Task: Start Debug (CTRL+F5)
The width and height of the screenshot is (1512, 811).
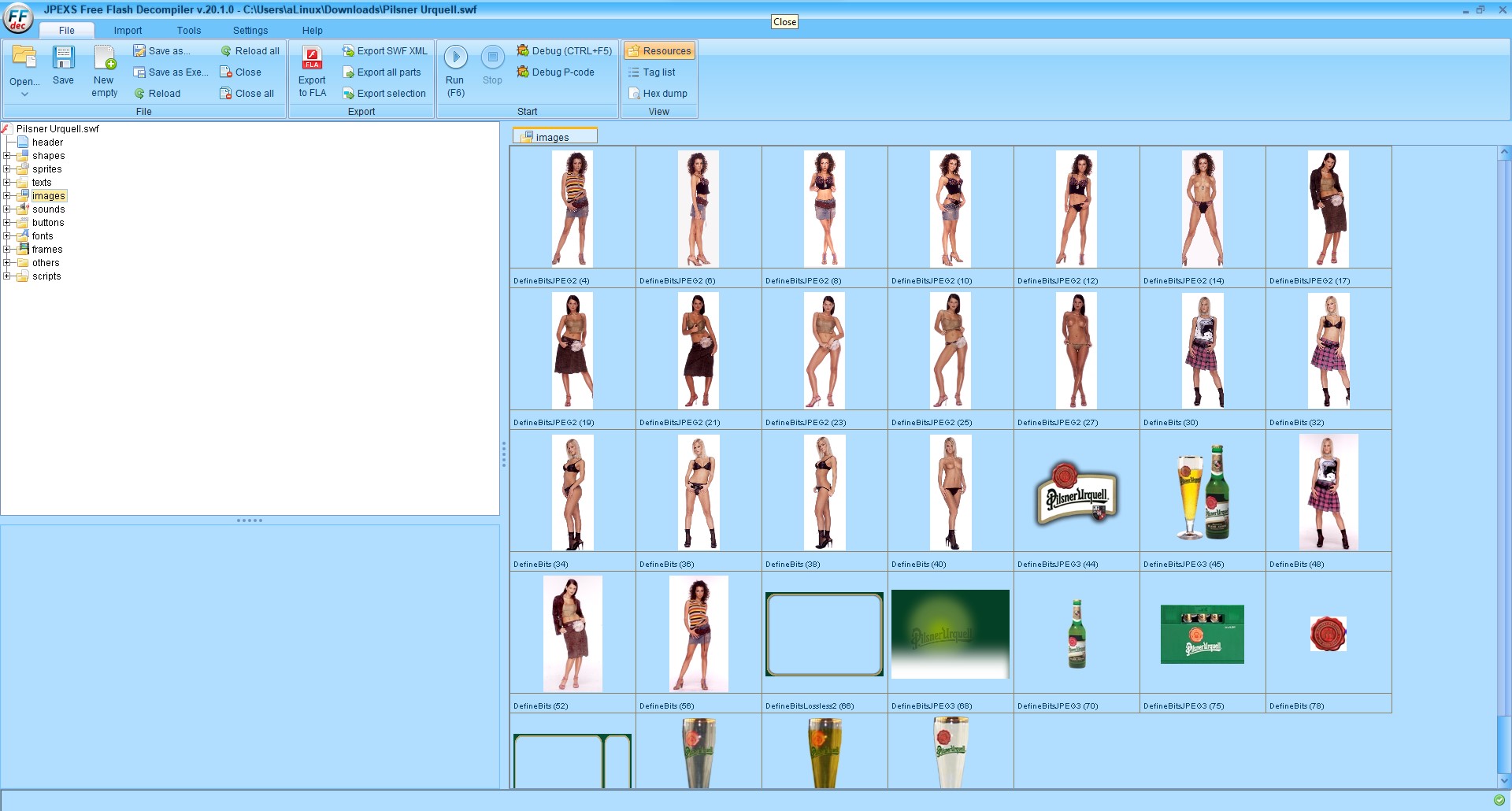Action: (x=564, y=51)
